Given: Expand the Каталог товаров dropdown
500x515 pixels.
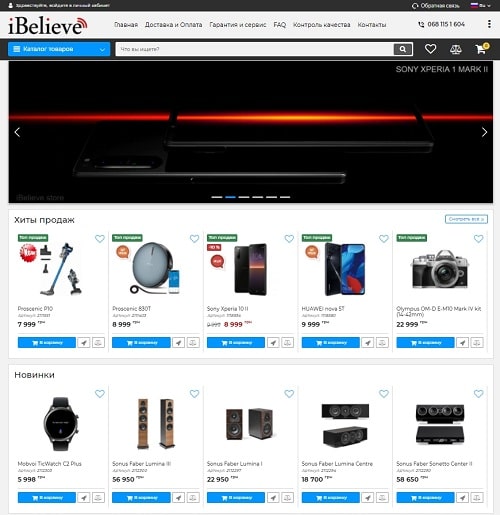Looking at the screenshot, I should 59,49.
